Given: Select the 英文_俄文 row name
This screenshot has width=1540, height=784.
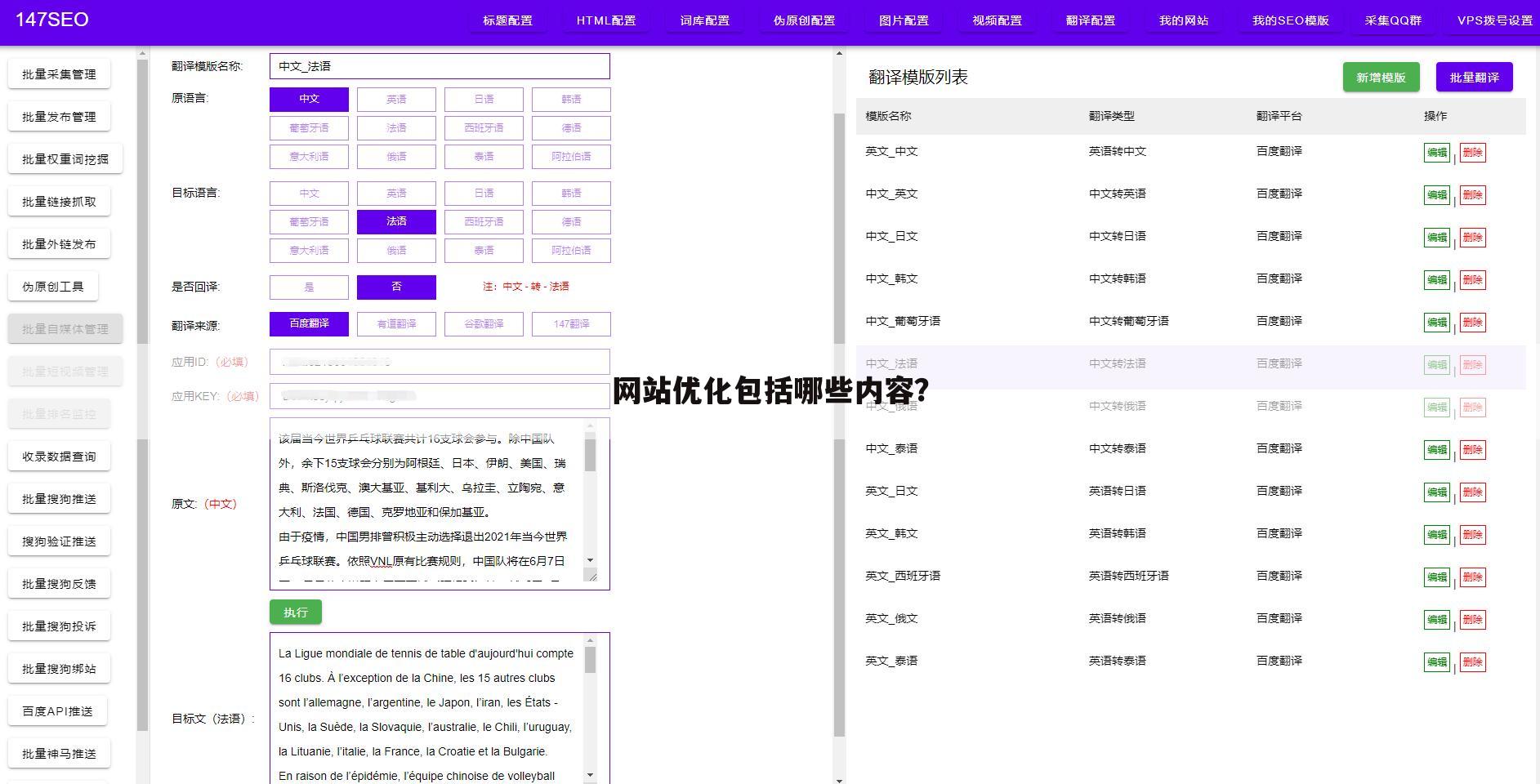Looking at the screenshot, I should coord(891,618).
